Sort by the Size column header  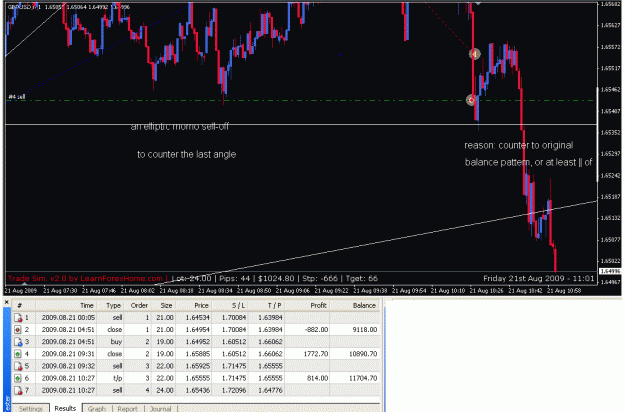(163, 306)
